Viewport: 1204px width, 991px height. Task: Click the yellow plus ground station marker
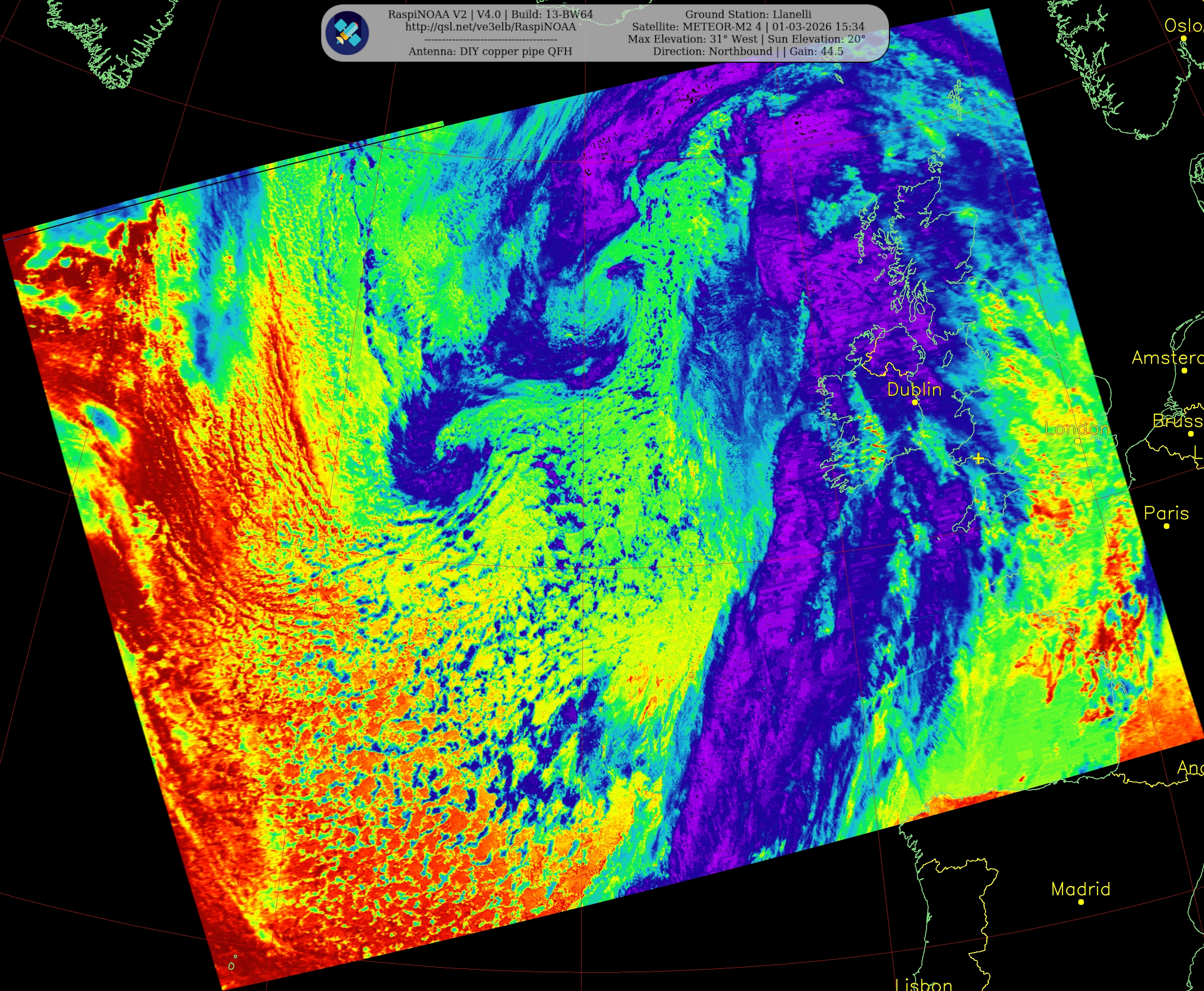(x=978, y=459)
